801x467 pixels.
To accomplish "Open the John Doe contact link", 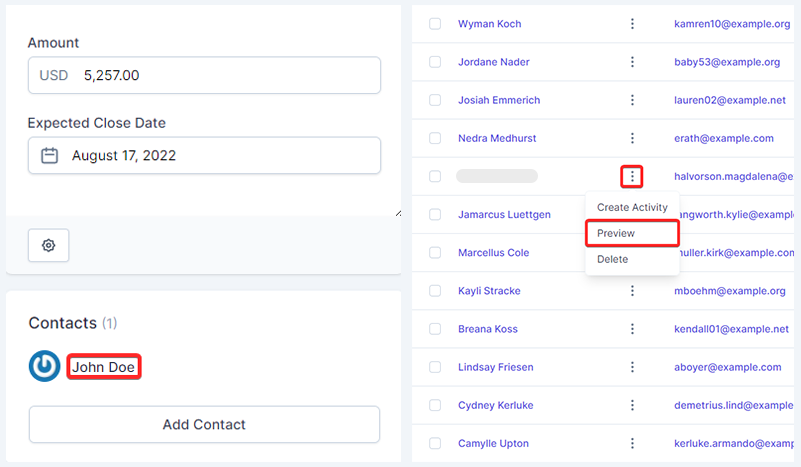I will 103,367.
